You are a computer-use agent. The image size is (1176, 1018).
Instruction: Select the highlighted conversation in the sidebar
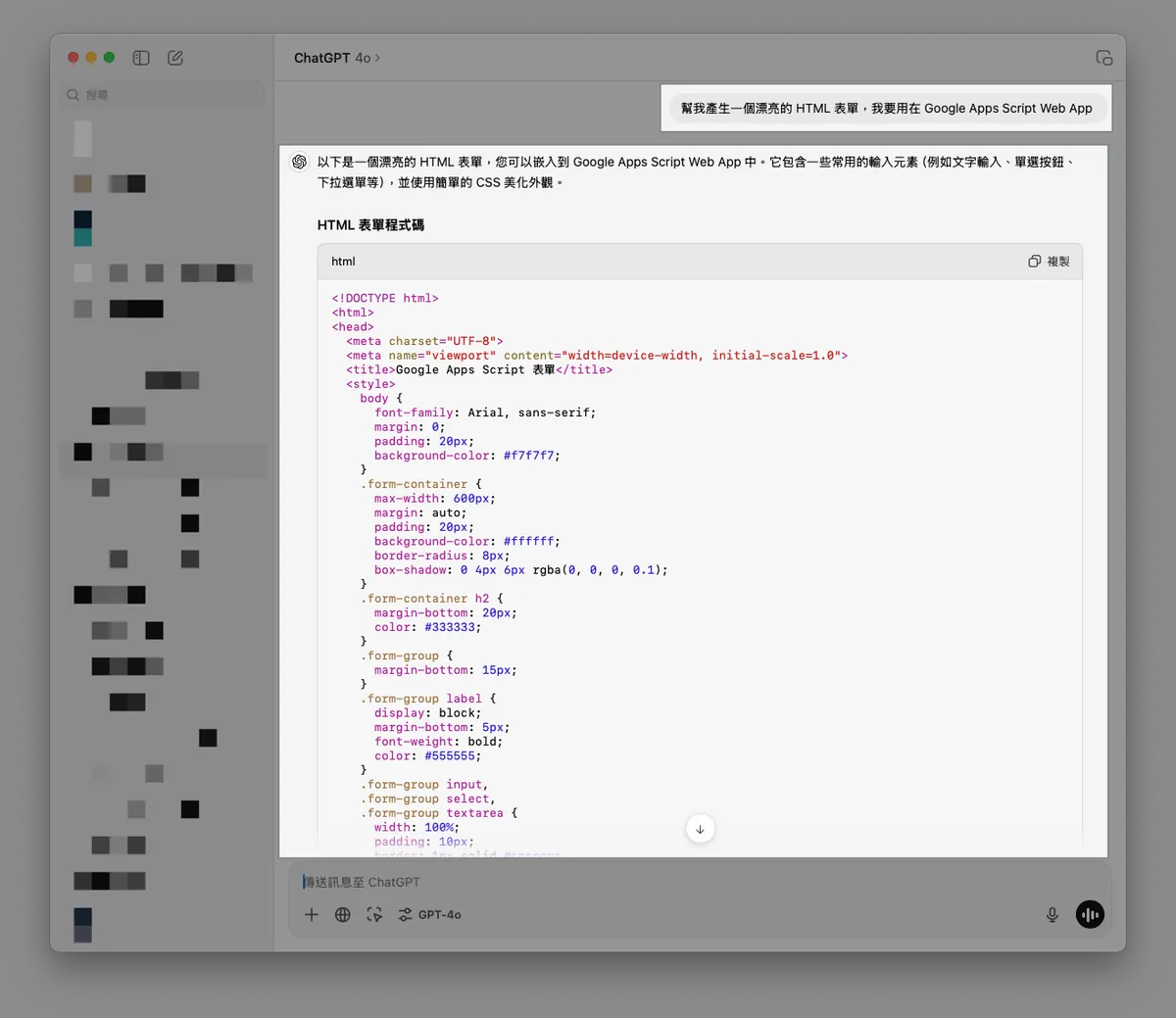[163, 453]
